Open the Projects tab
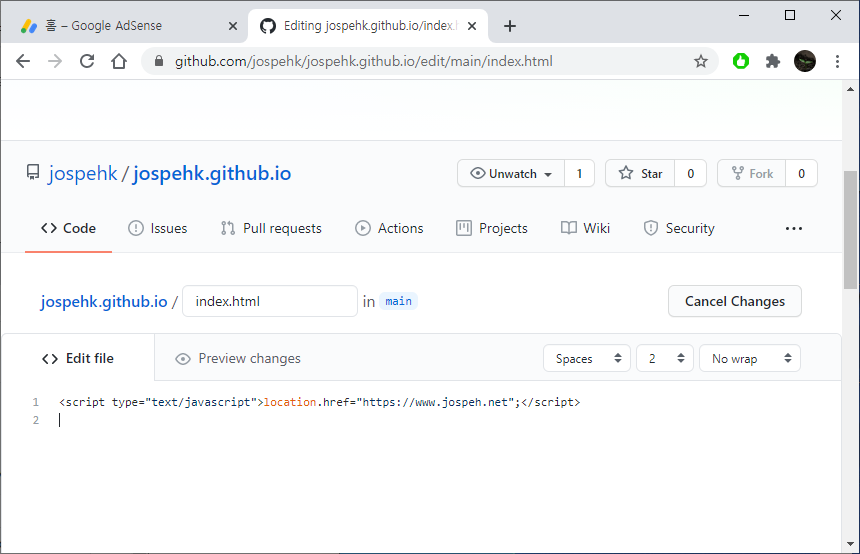 [492, 228]
